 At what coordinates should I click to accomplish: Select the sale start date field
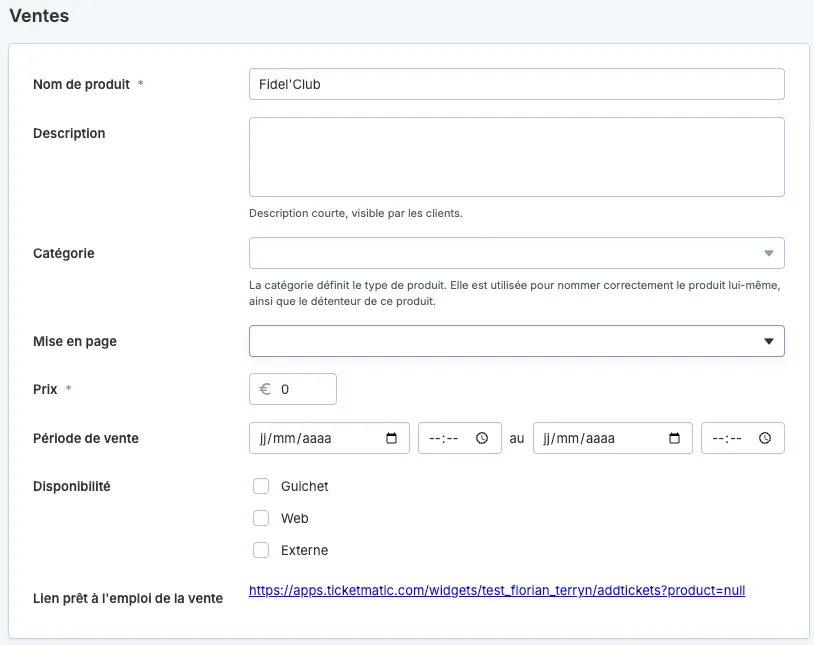click(329, 438)
